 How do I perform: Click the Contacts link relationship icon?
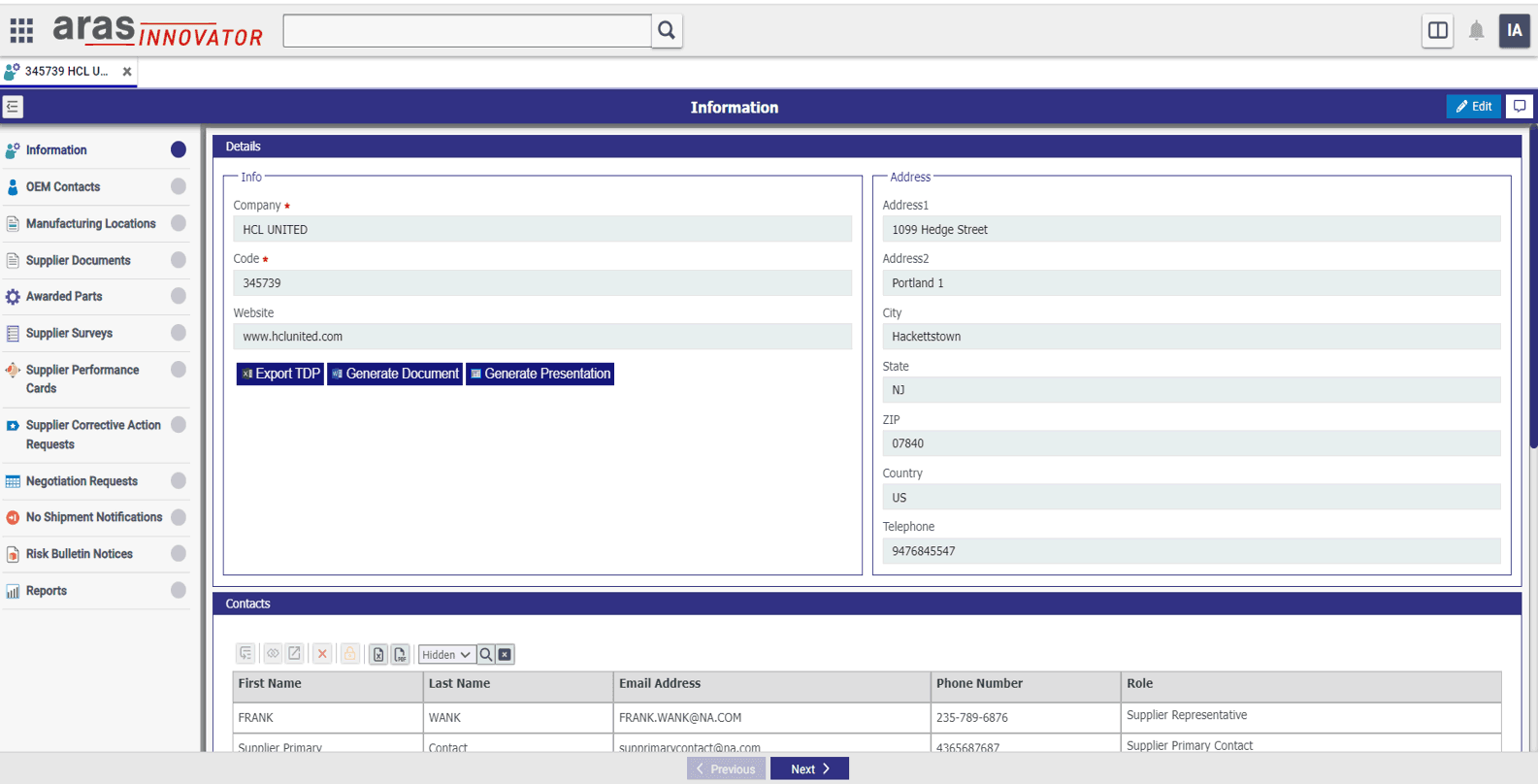273,654
